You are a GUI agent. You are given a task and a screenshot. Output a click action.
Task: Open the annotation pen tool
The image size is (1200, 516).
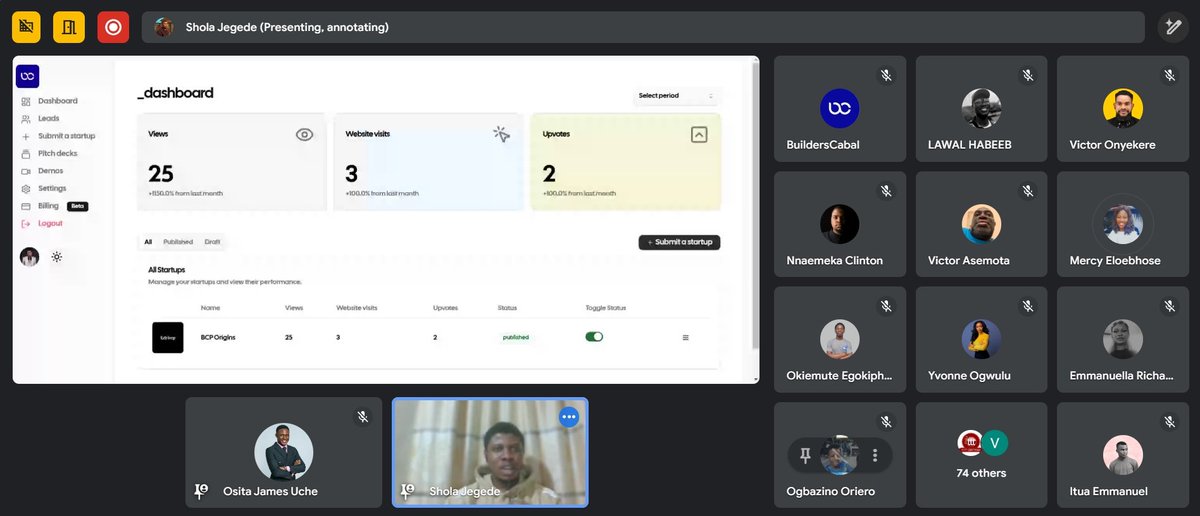(1172, 27)
